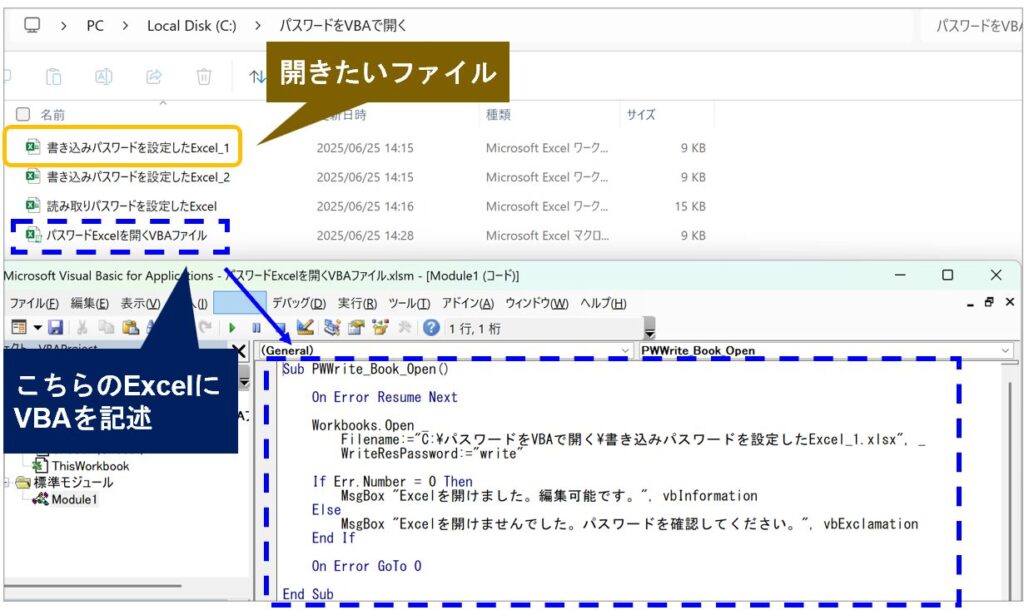
Task: Click Excel icon of 読み取りパスワードを設定したExcel
Action: click(33, 206)
